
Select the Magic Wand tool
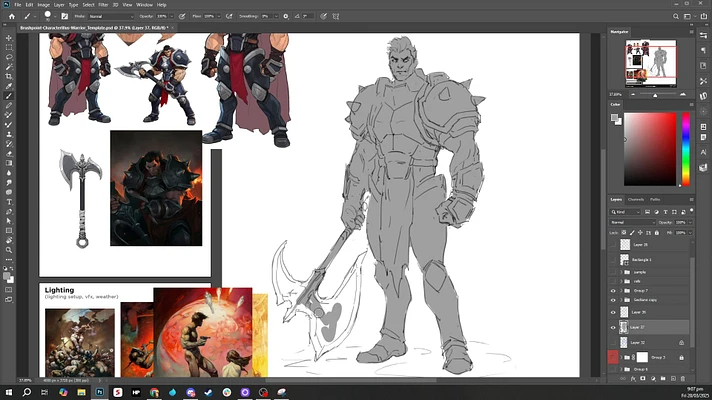(9, 67)
